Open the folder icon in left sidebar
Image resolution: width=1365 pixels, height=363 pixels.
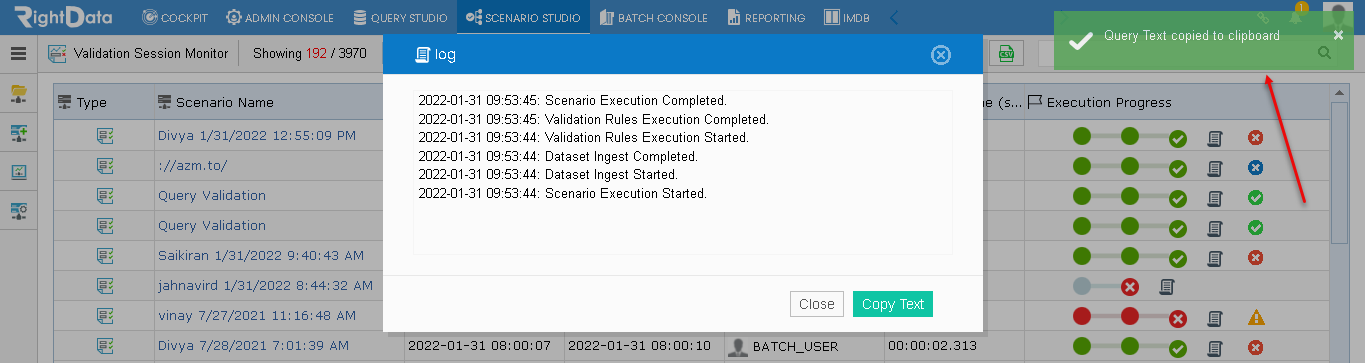tap(18, 94)
